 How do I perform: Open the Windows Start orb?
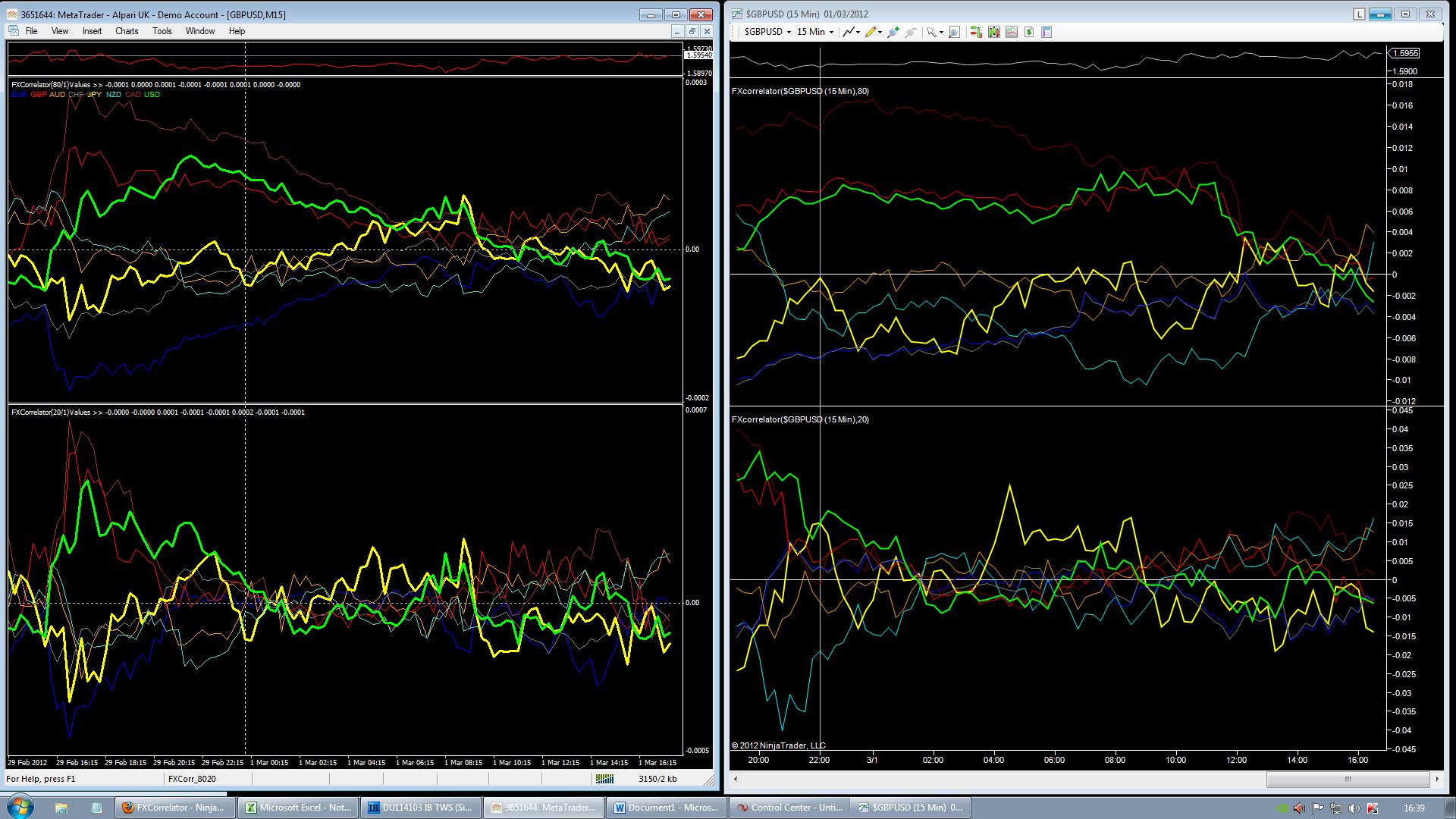19,807
